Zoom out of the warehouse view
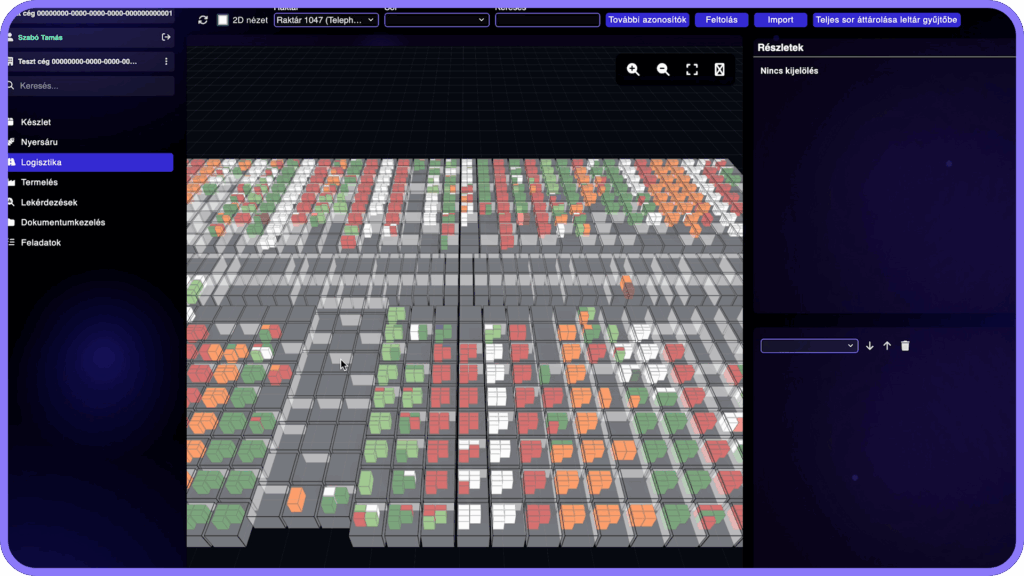Image resolution: width=1024 pixels, height=576 pixels. pyautogui.click(x=663, y=70)
